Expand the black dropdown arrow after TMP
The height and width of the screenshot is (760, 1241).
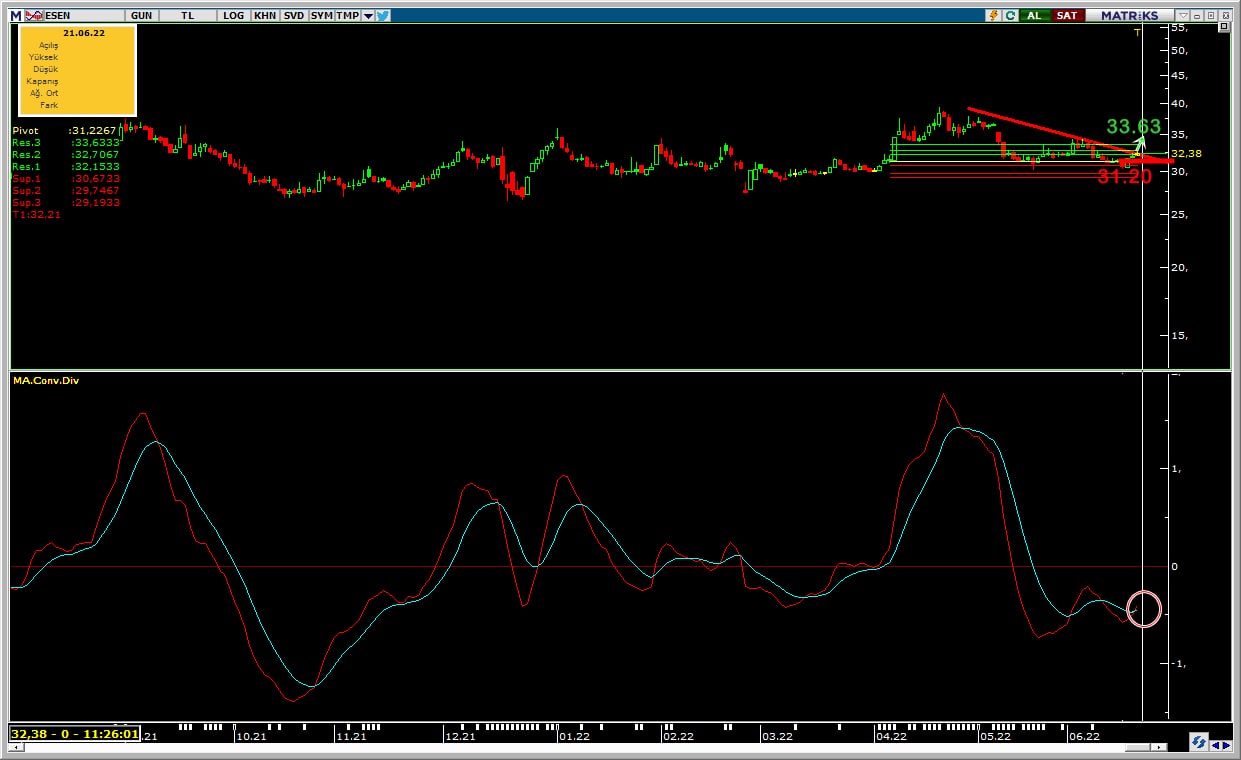(368, 16)
